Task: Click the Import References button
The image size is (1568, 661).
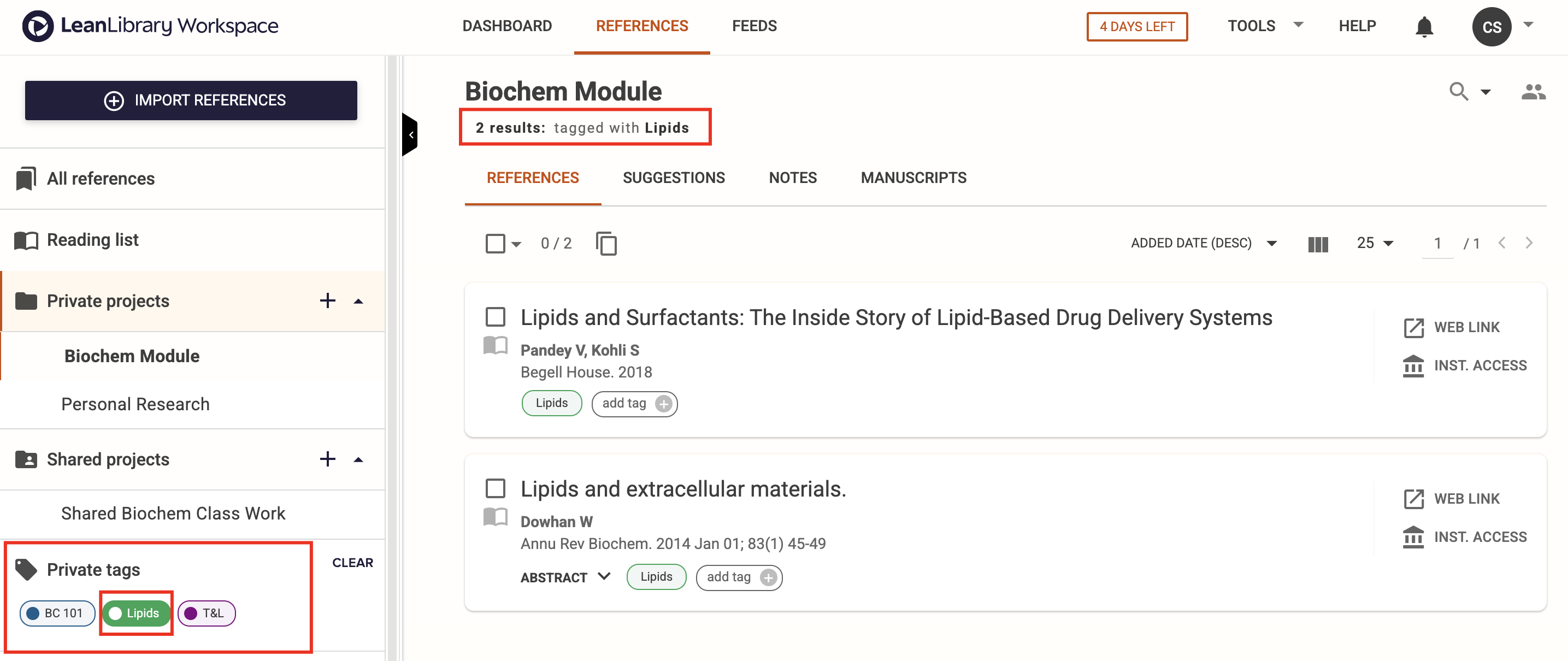Action: coord(191,100)
